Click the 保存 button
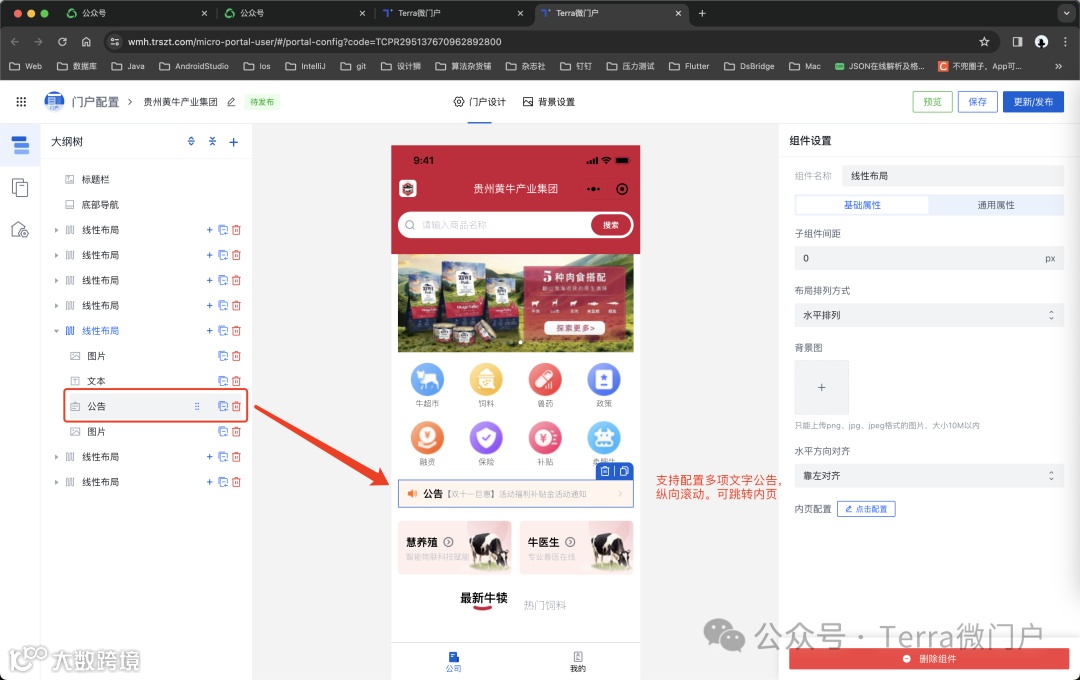This screenshot has height=680, width=1080. [977, 102]
